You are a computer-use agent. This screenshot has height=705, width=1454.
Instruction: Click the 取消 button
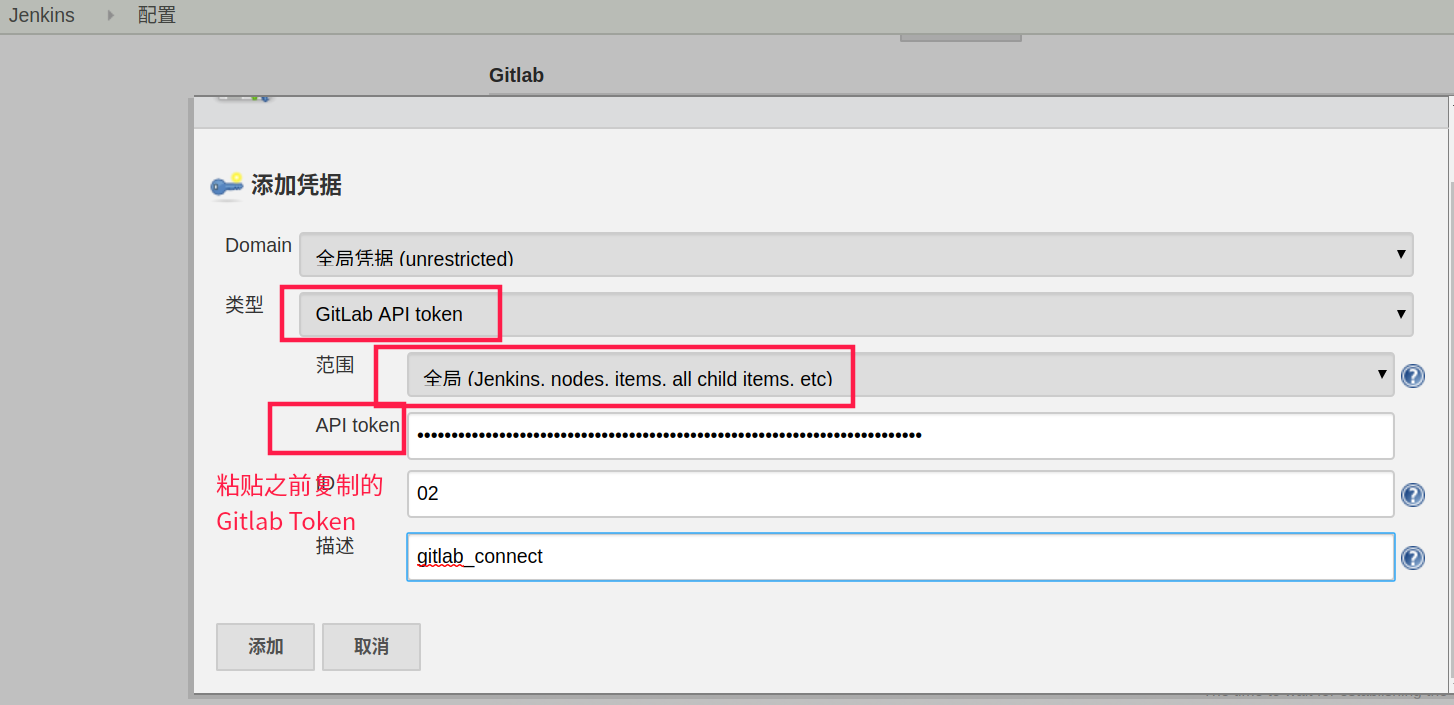pos(371,647)
